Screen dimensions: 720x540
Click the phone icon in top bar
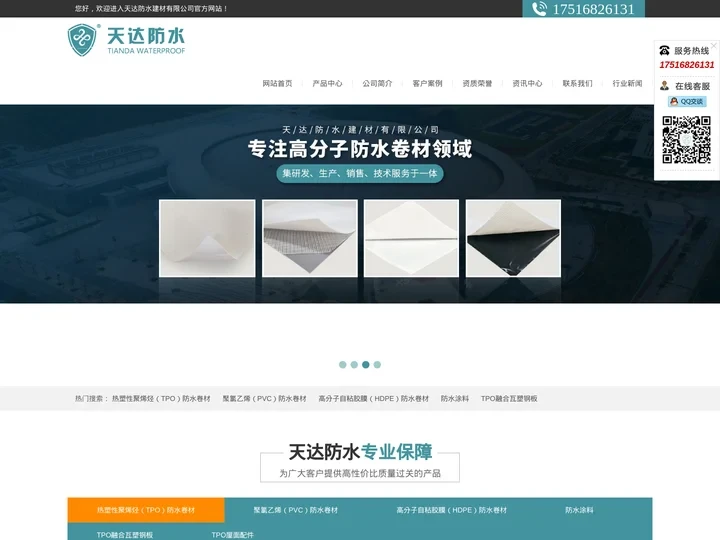point(539,9)
